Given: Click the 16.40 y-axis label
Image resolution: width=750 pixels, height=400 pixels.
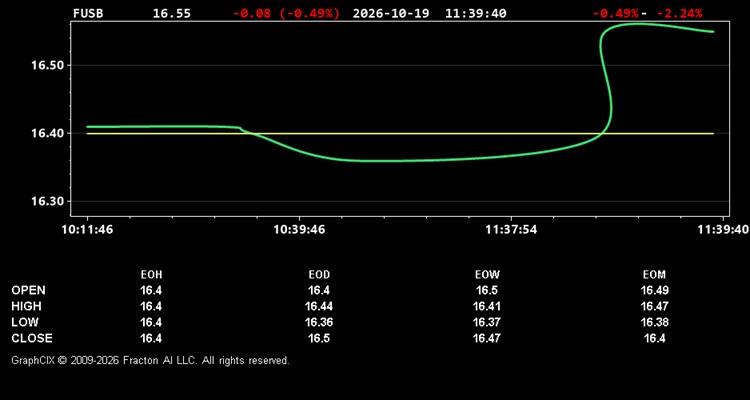Looking at the screenshot, I should pos(47,133).
